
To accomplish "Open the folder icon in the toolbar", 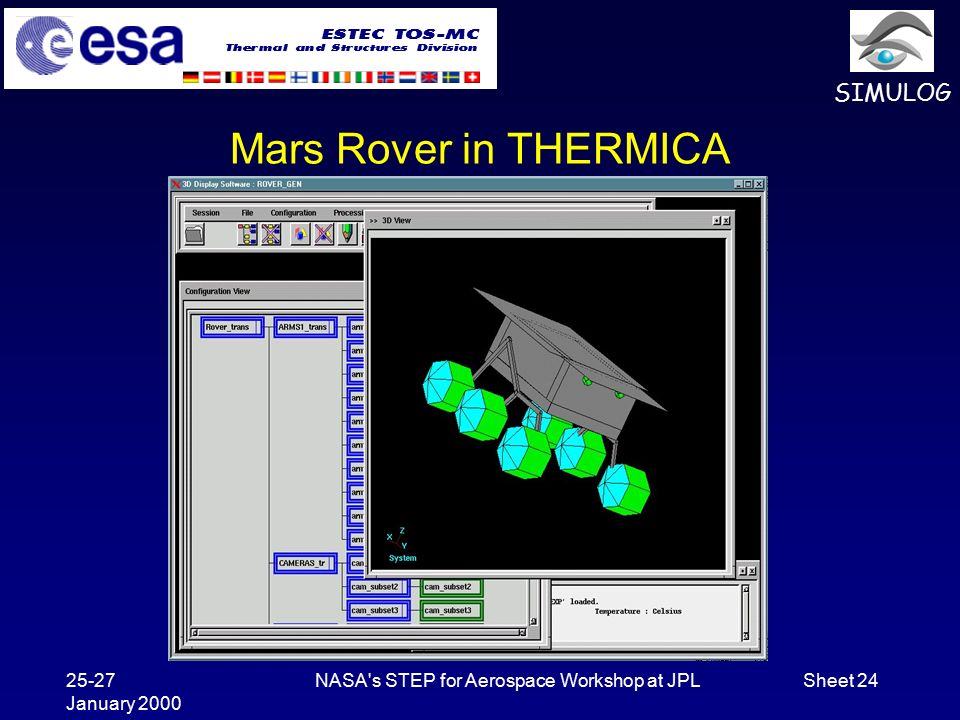I will pyautogui.click(x=195, y=234).
